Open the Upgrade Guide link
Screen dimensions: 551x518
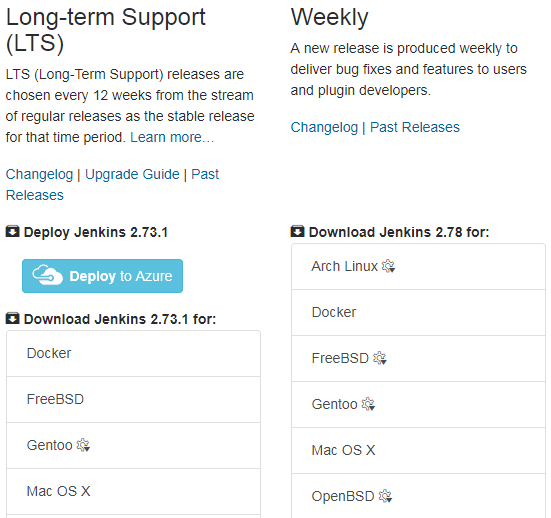(132, 174)
